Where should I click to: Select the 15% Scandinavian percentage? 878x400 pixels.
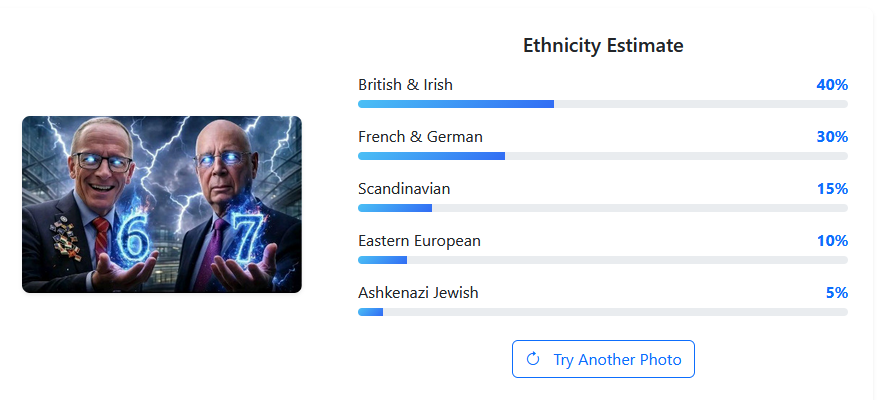pyautogui.click(x=832, y=189)
